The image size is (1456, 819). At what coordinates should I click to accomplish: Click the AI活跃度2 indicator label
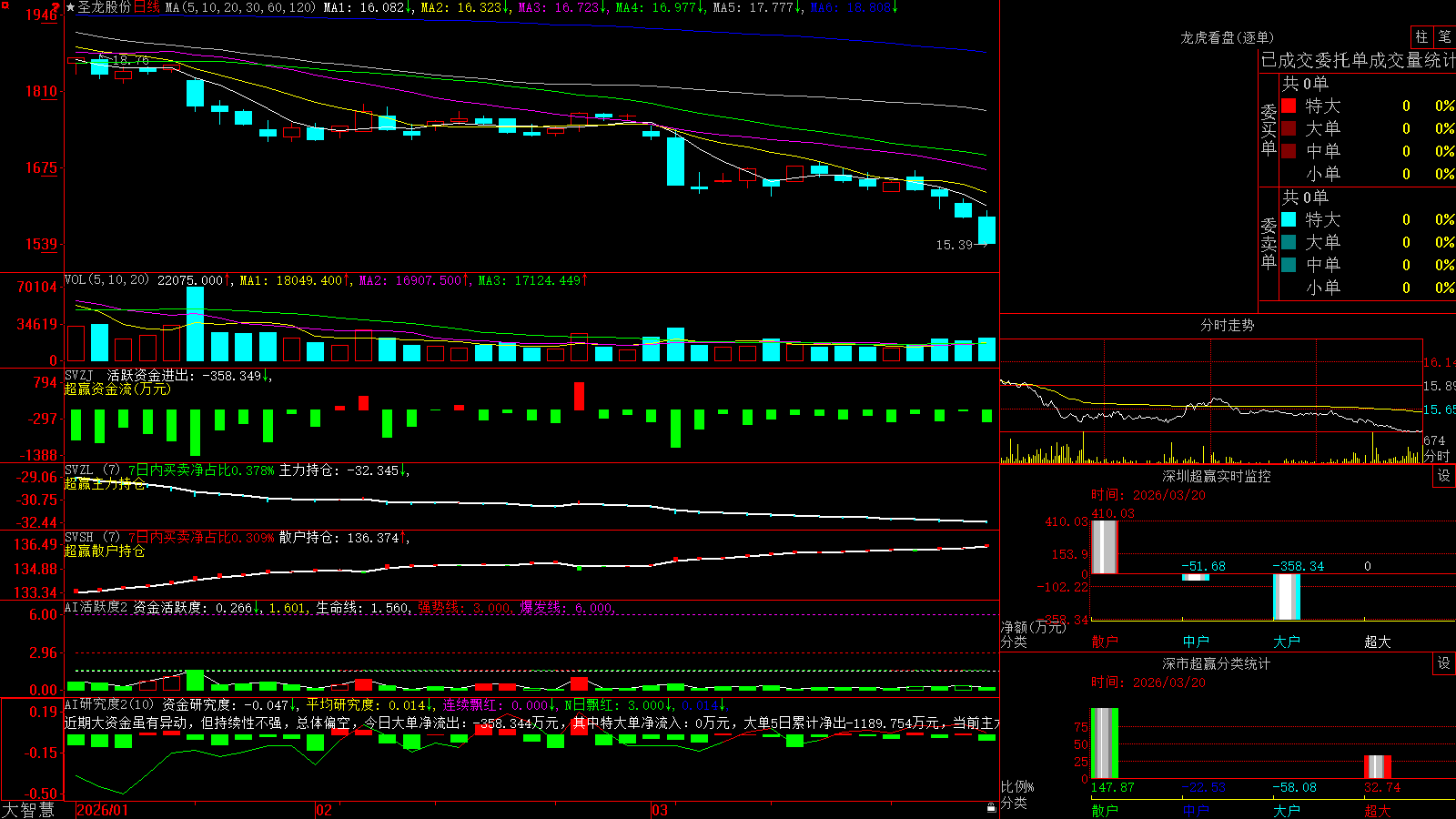(x=96, y=607)
